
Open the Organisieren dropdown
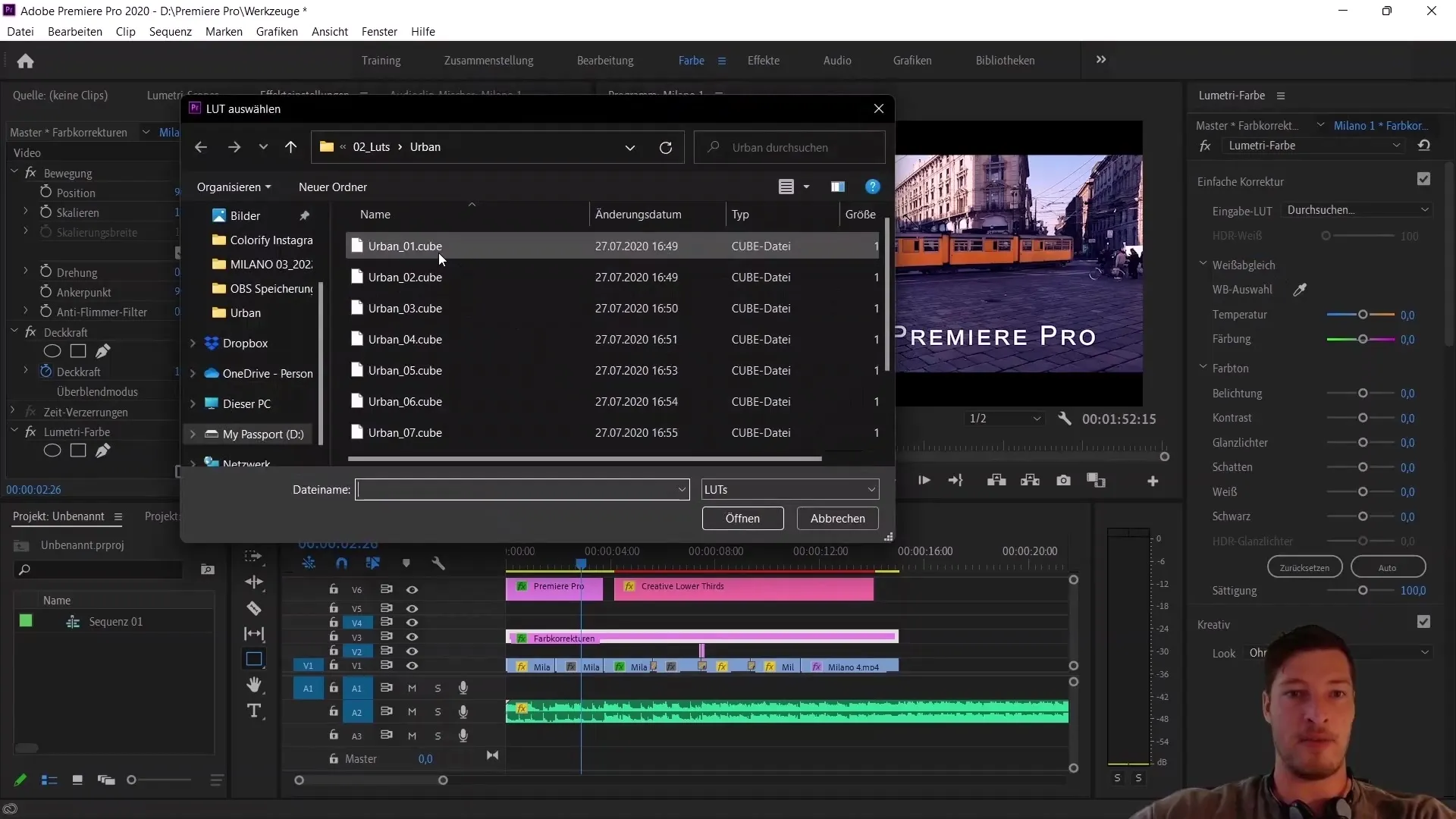(x=234, y=187)
